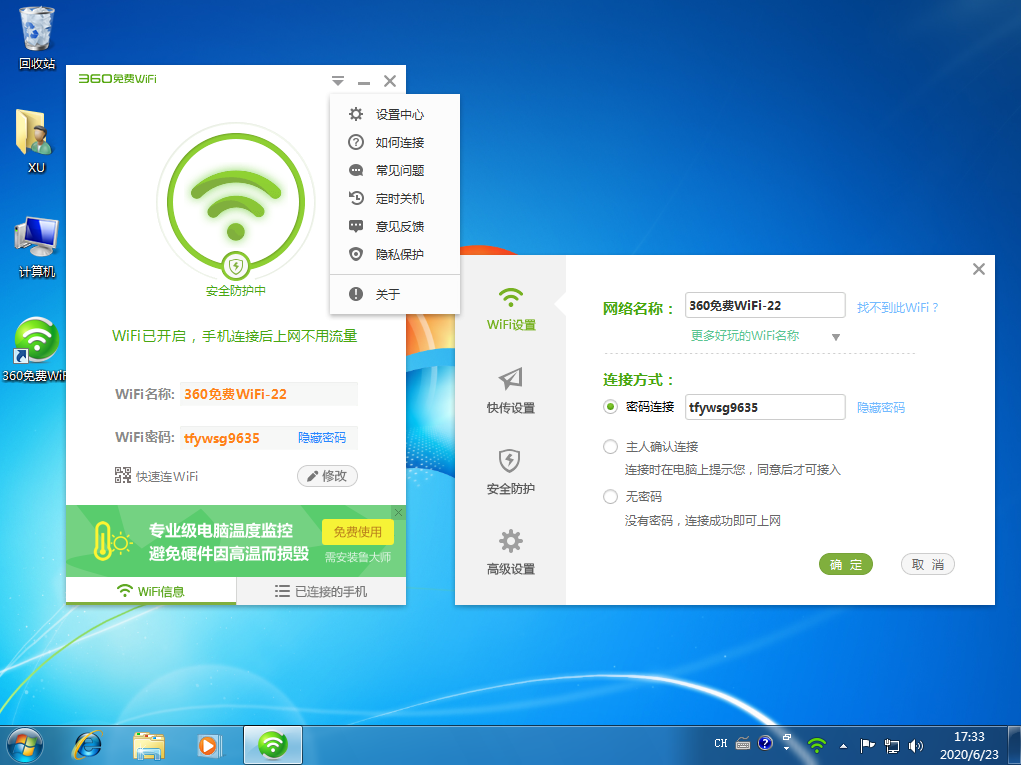This screenshot has height=765, width=1021.
Task: Switch to 已连接的手机 tab
Action: click(x=321, y=592)
